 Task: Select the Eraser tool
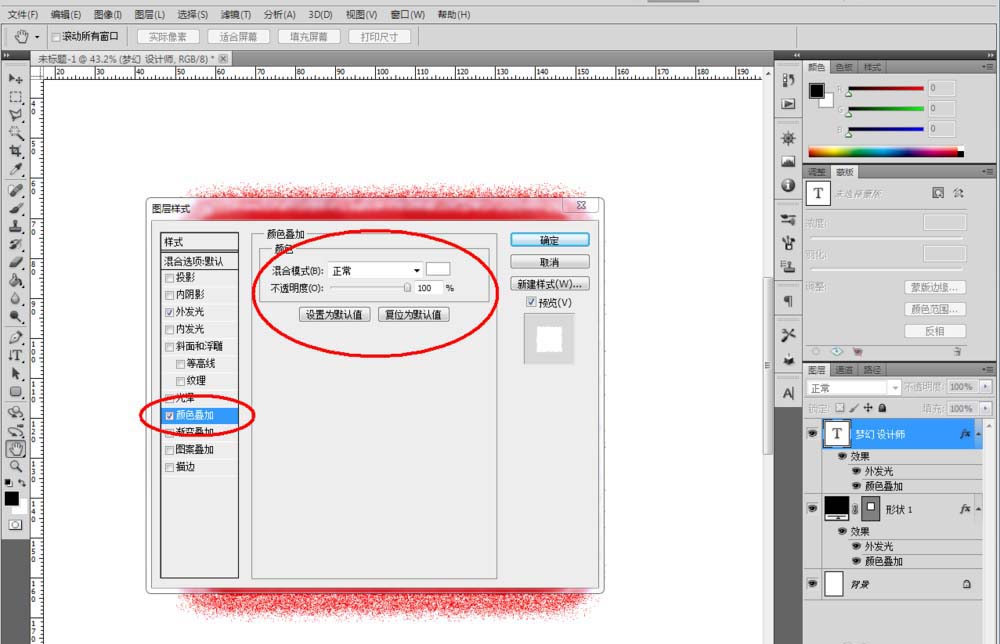coord(15,262)
